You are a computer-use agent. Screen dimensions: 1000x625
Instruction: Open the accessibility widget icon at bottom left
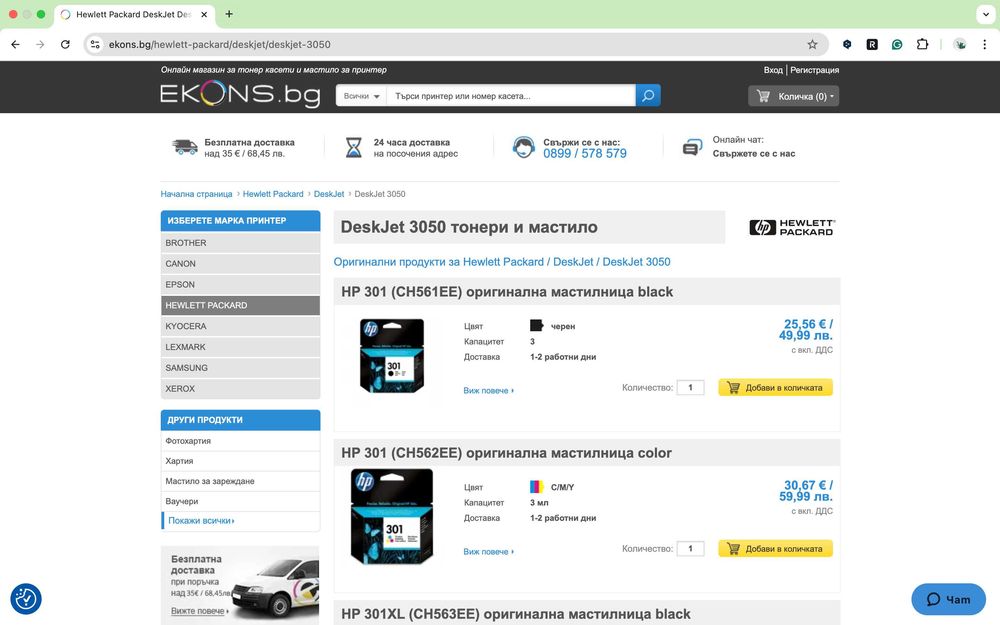click(x=26, y=599)
